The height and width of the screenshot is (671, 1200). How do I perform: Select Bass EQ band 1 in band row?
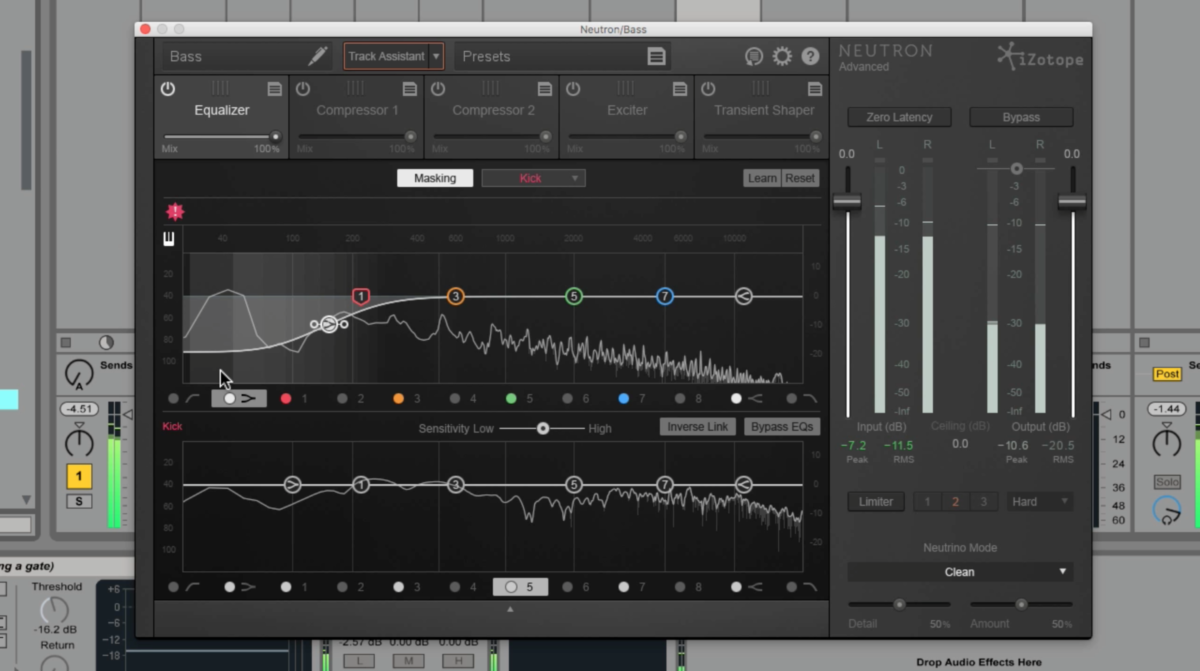coord(294,398)
